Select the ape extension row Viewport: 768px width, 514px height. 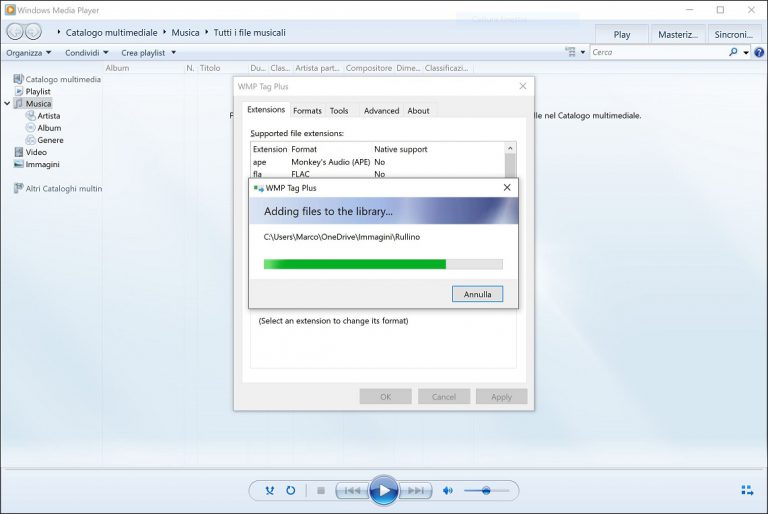[378, 162]
